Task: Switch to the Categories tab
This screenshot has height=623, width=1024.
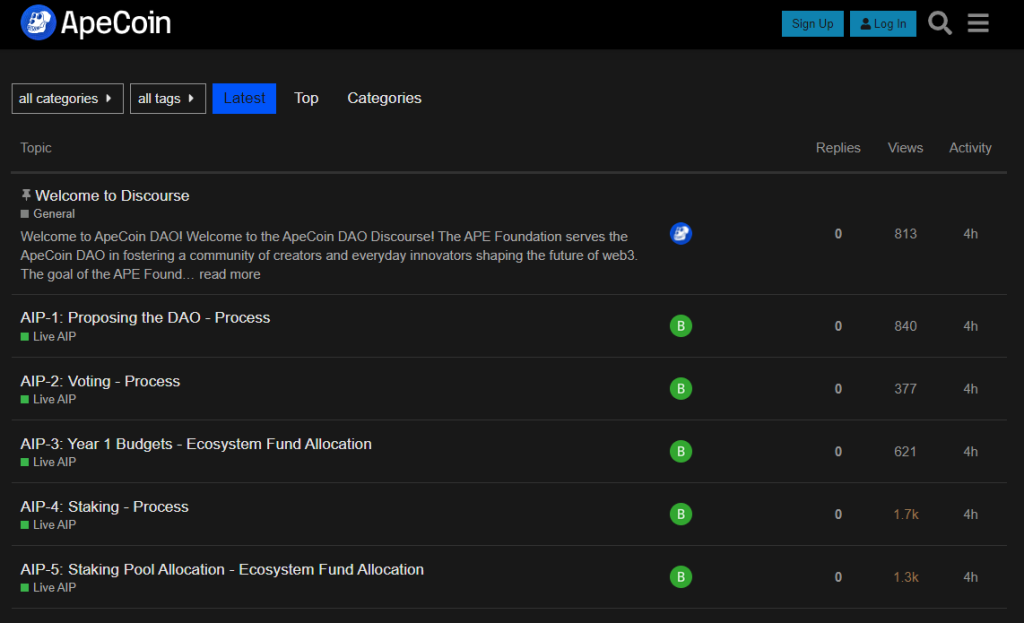Action: pyautogui.click(x=384, y=98)
